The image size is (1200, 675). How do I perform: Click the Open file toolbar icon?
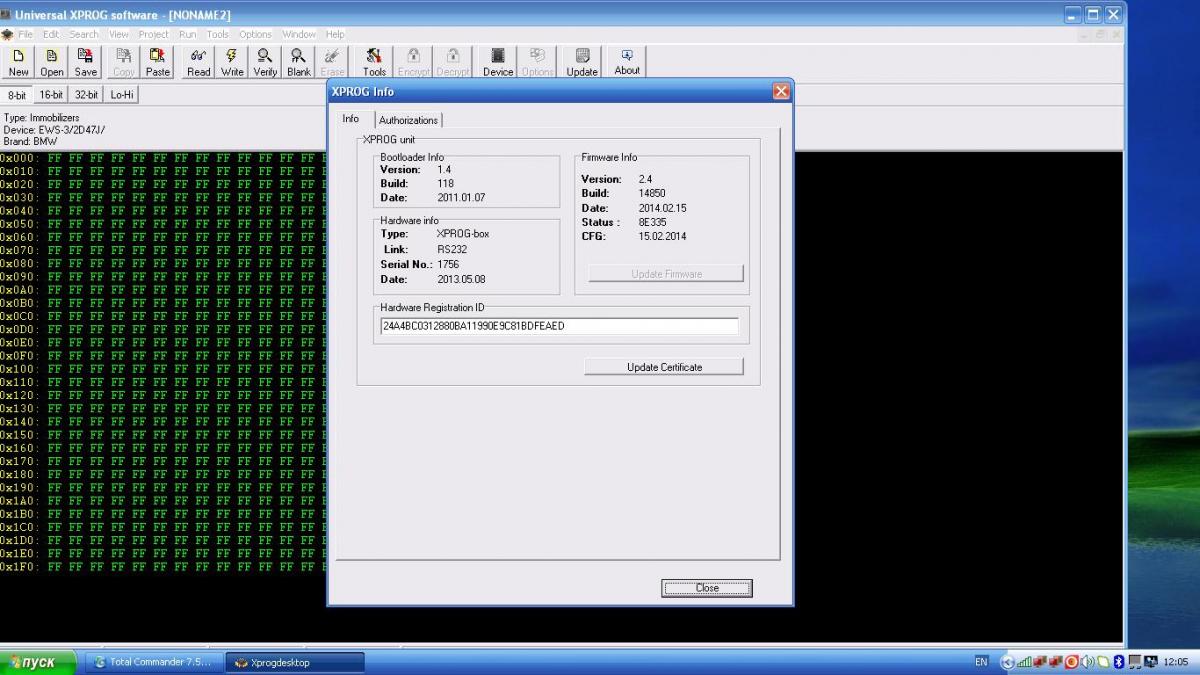pos(52,62)
